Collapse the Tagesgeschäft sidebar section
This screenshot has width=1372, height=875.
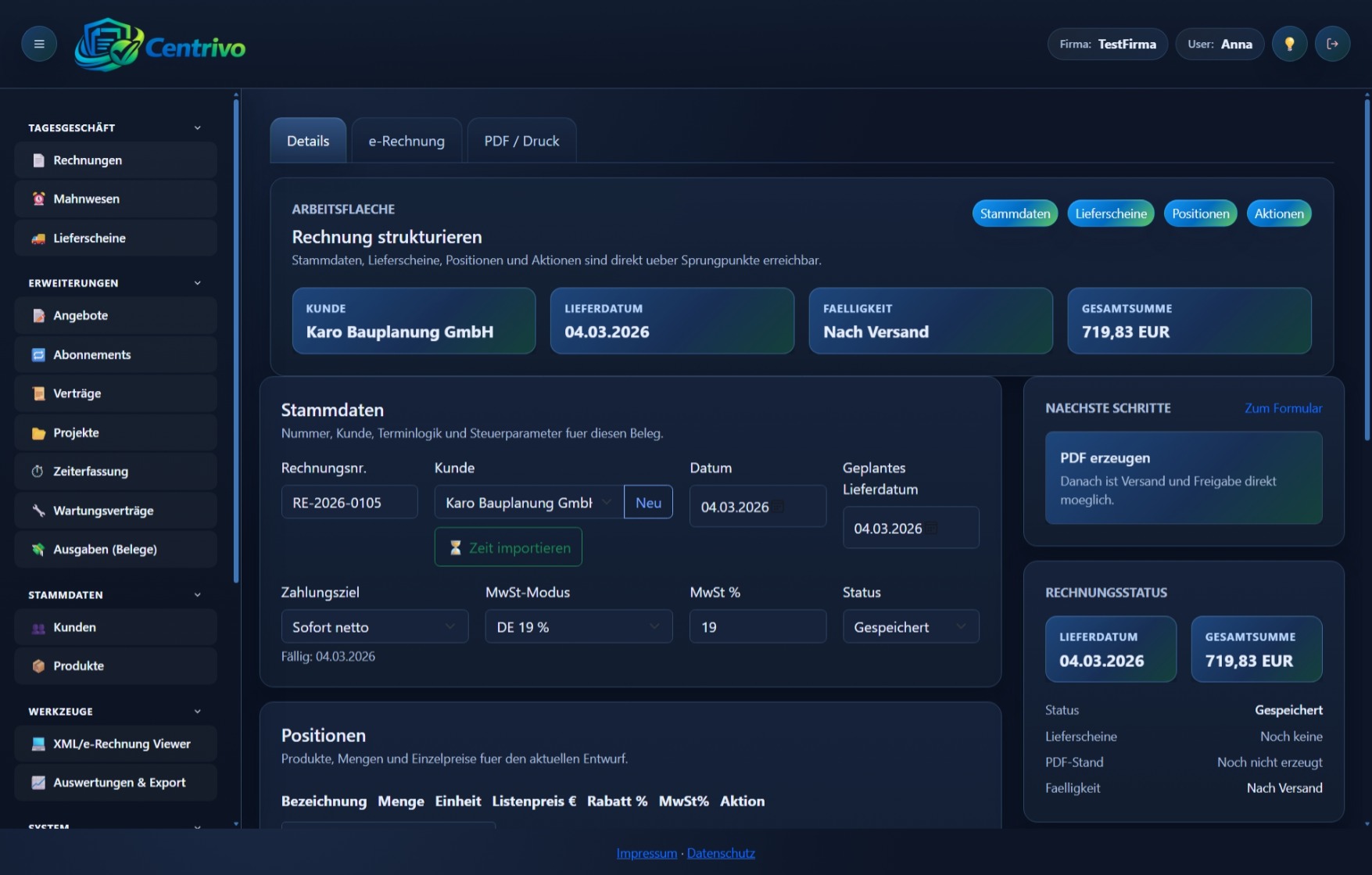[197, 127]
